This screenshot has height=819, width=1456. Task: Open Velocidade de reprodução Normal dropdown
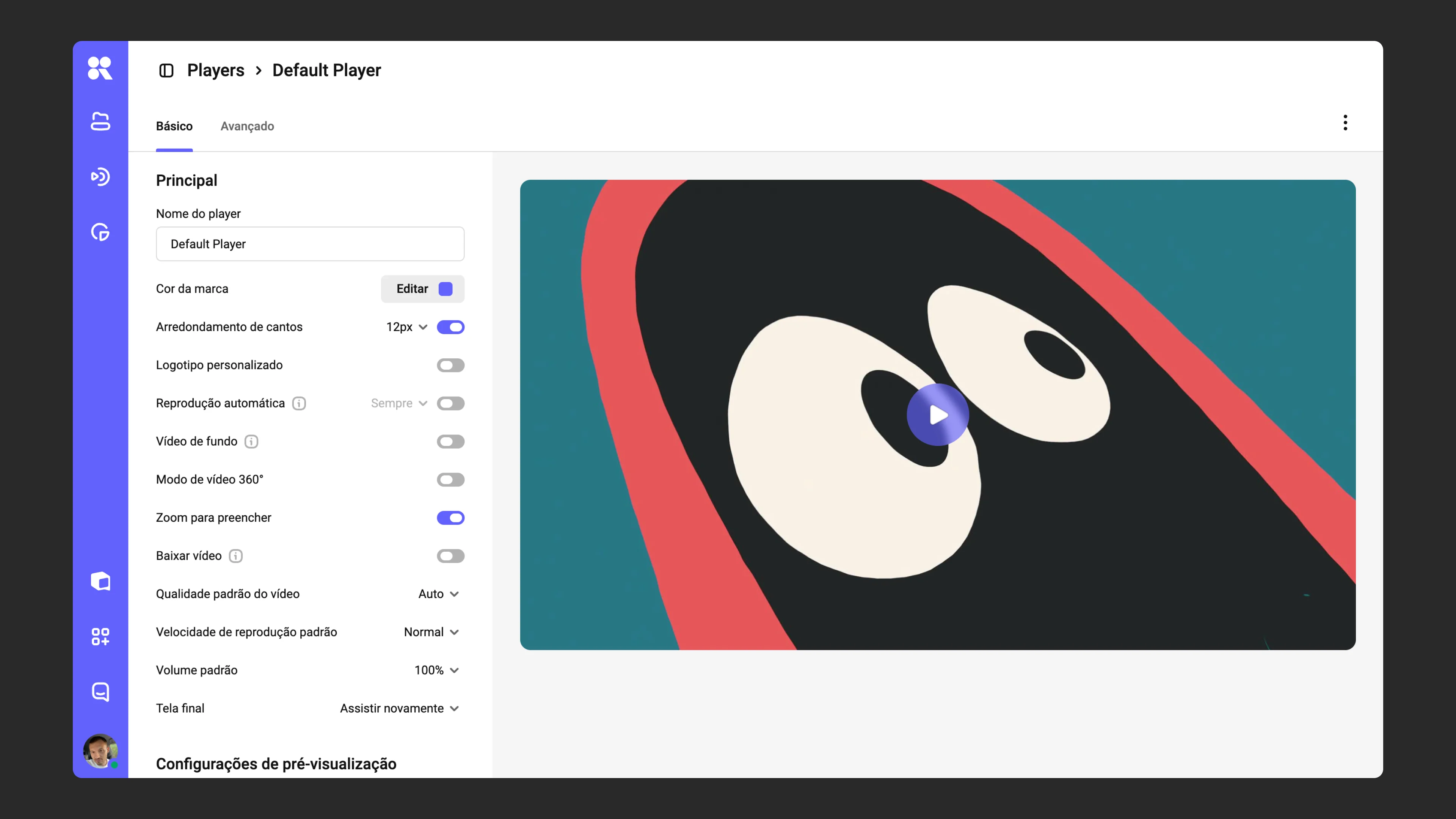point(431,632)
